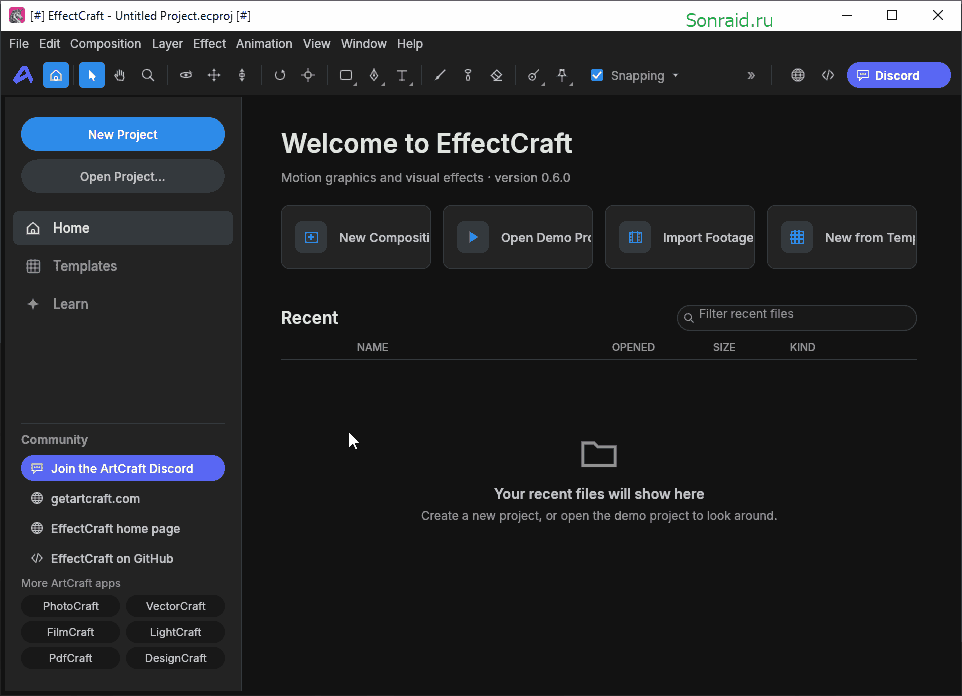Click the Open Demo Project card
The width and height of the screenshot is (962, 696).
point(518,237)
